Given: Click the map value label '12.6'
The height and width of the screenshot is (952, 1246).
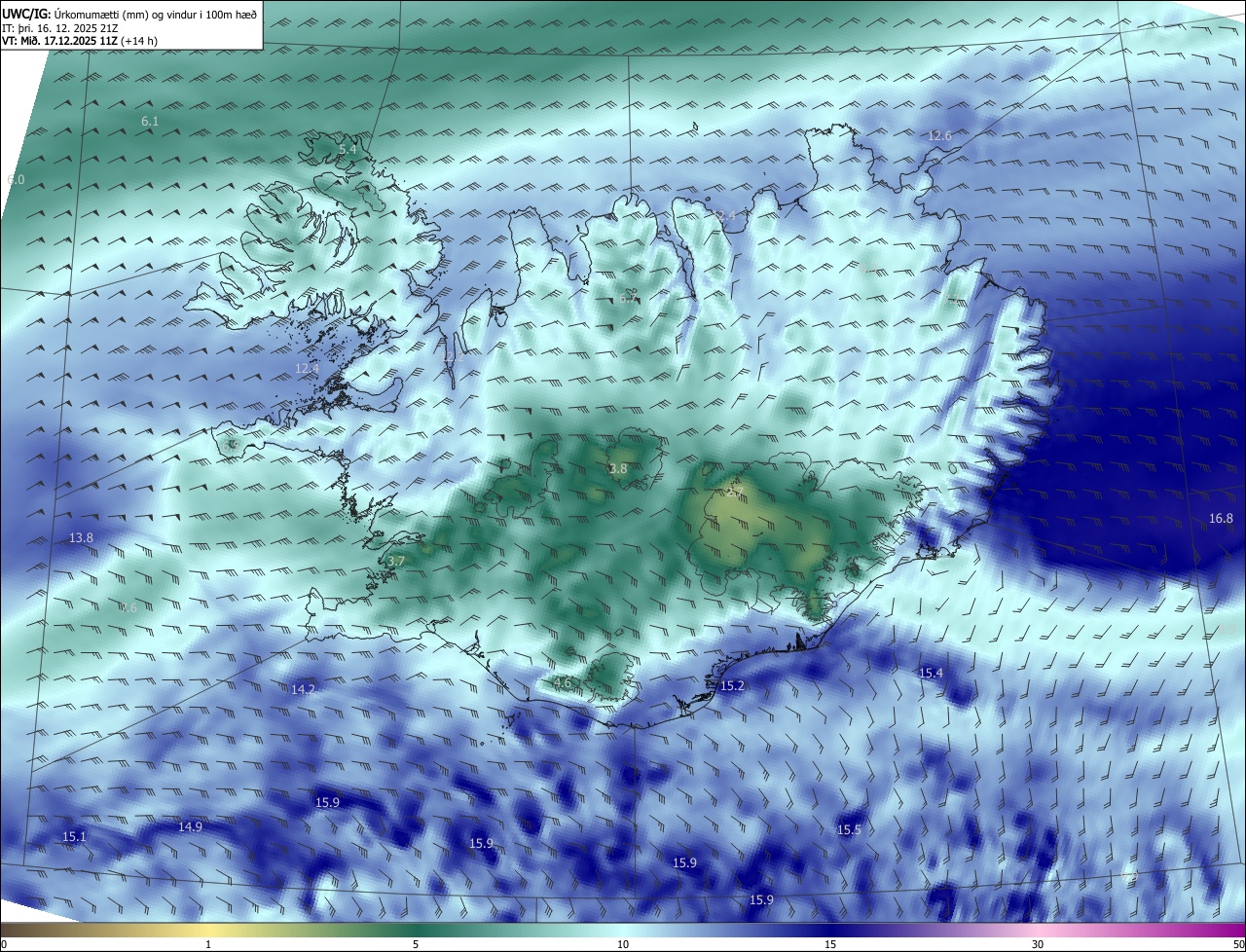Looking at the screenshot, I should click(939, 136).
